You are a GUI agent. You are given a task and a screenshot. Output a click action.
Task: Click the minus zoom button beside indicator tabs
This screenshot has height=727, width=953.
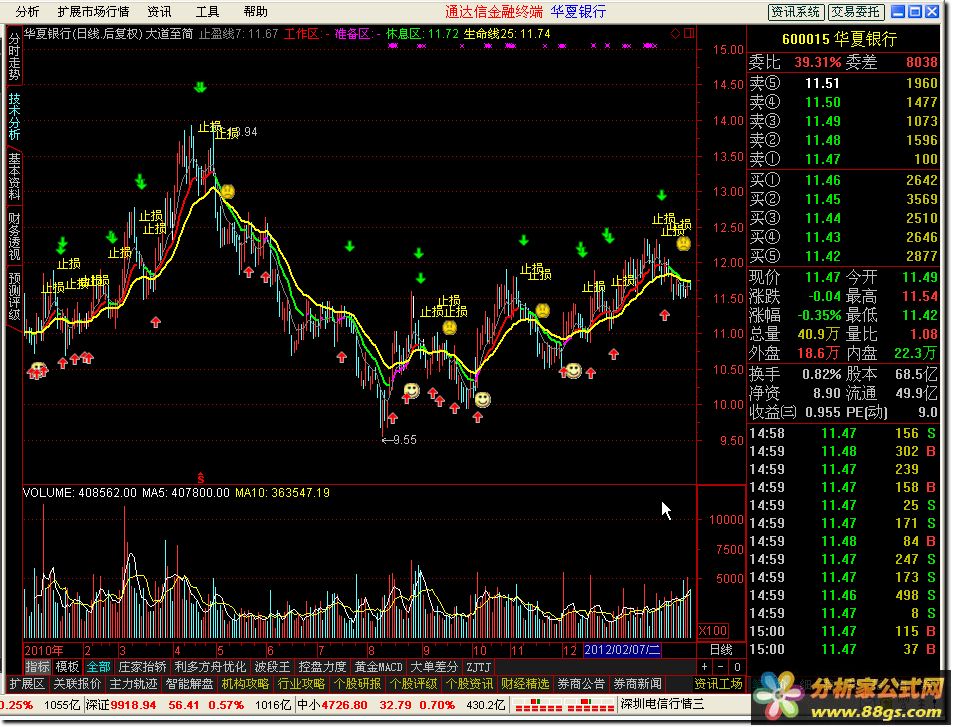[720, 667]
